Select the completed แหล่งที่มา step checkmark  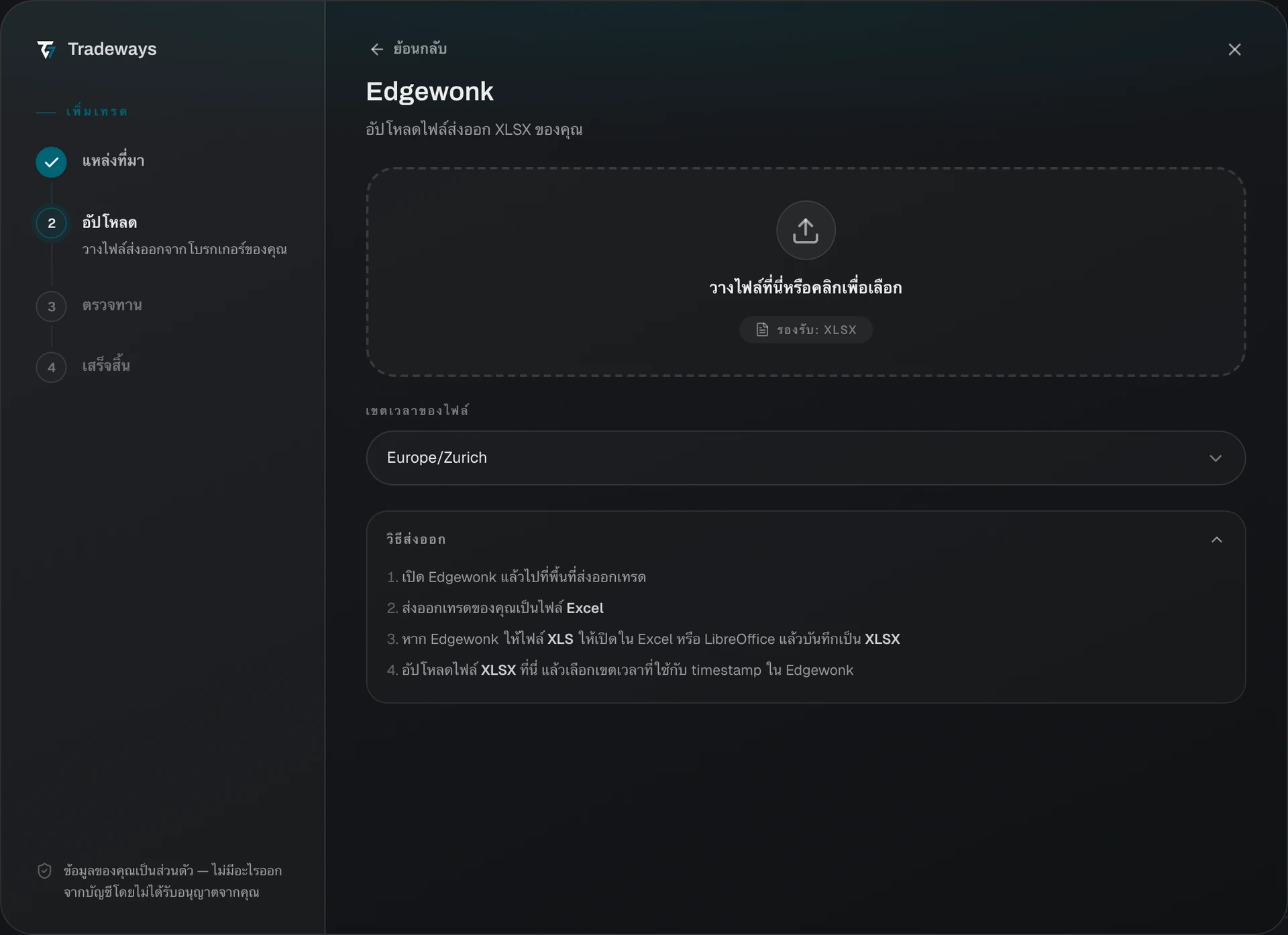pos(52,162)
